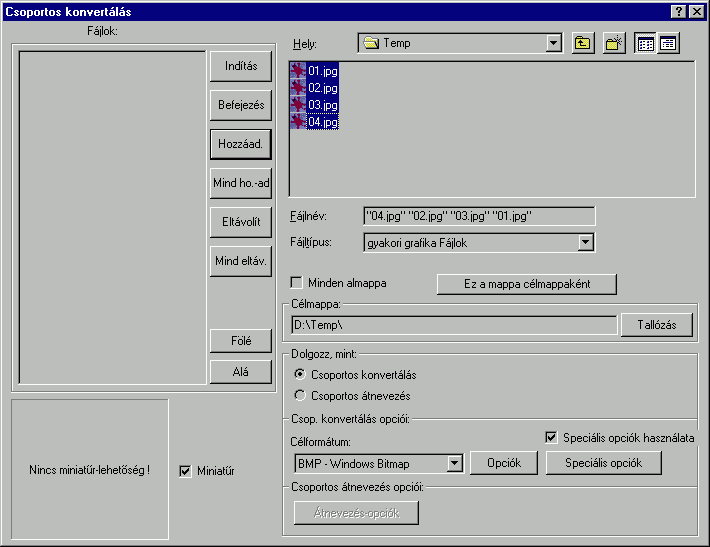This screenshot has height=547, width=710.
Task: Click the Eltávolít button
Action: click(241, 222)
